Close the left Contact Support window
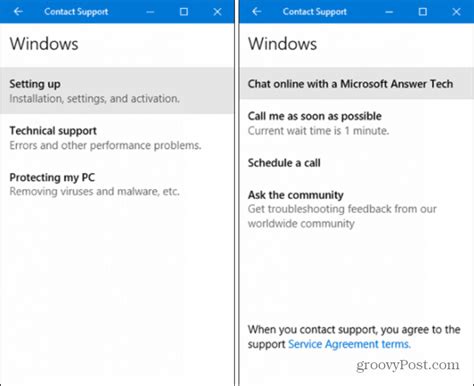Screen dimensions: 474x386 (217, 12)
